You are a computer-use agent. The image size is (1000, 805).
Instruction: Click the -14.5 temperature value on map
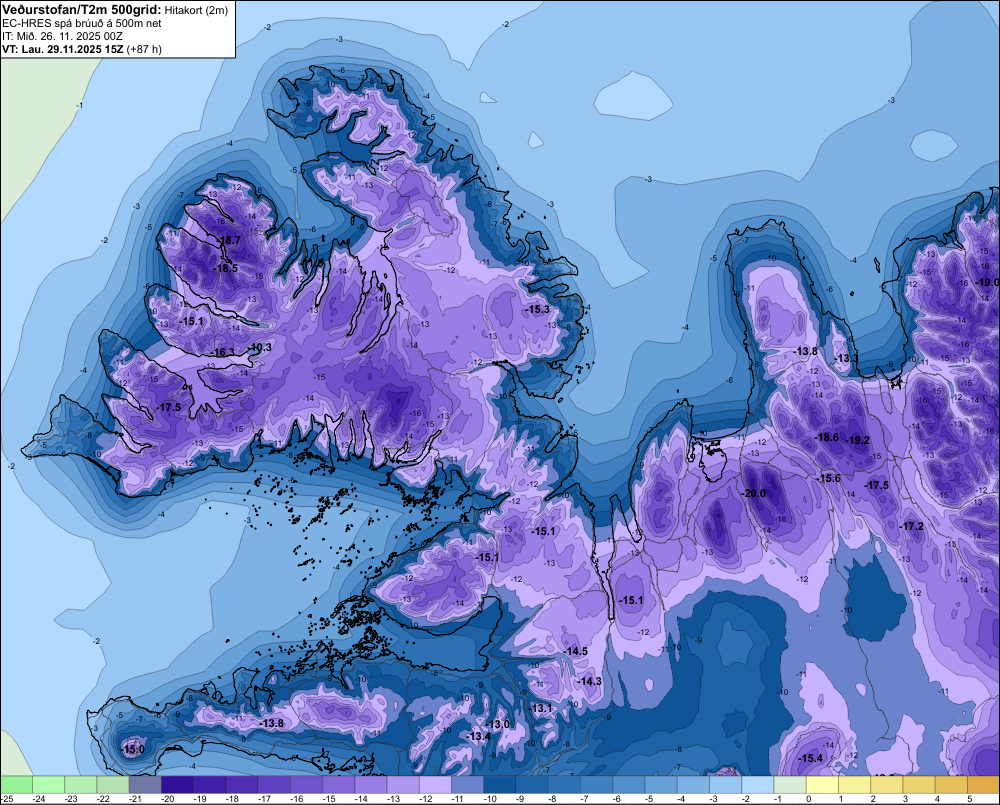click(x=577, y=651)
